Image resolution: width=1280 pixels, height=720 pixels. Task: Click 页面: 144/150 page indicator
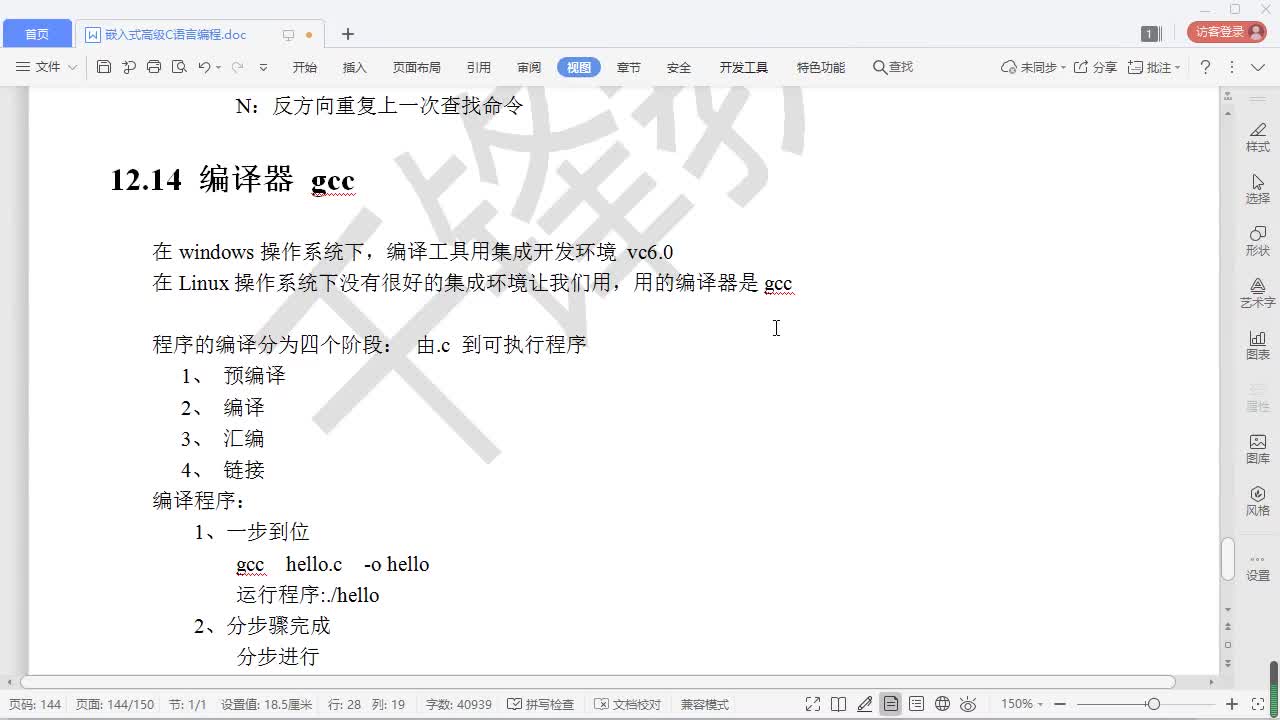click(115, 704)
